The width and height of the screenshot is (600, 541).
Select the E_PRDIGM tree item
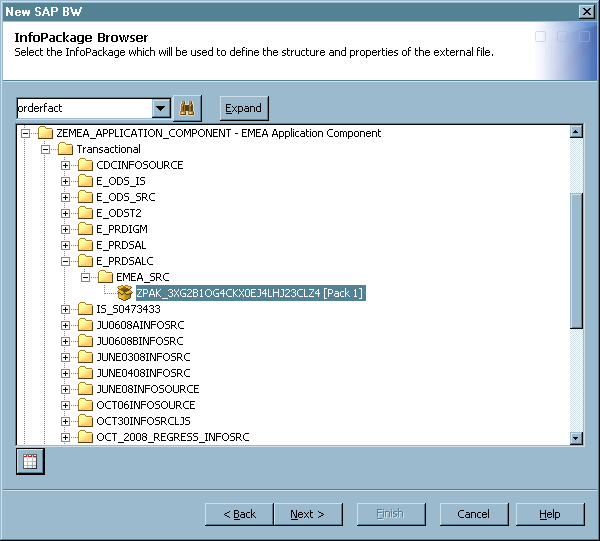[121, 229]
